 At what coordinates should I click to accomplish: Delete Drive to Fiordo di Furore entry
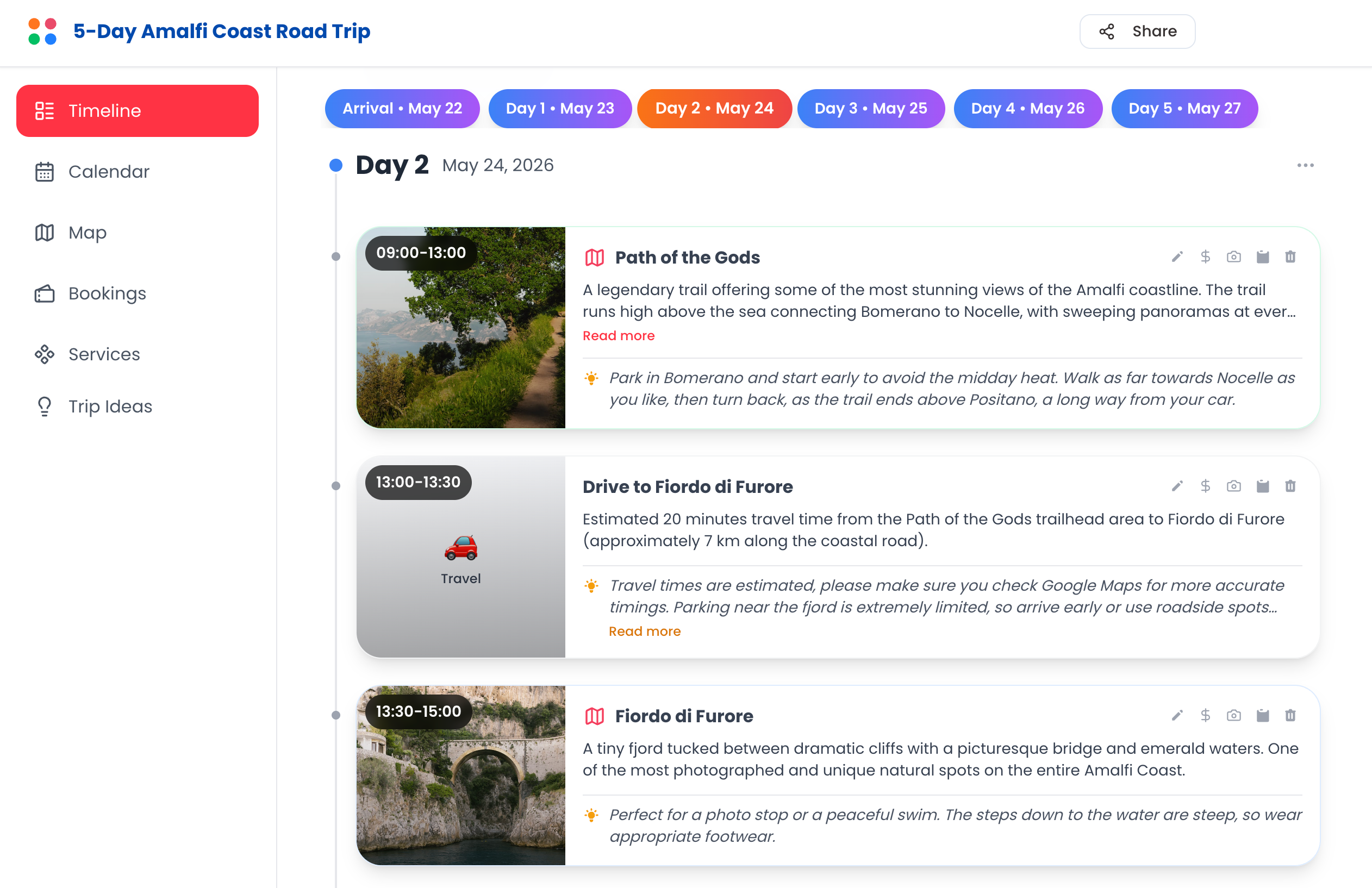point(1290,486)
